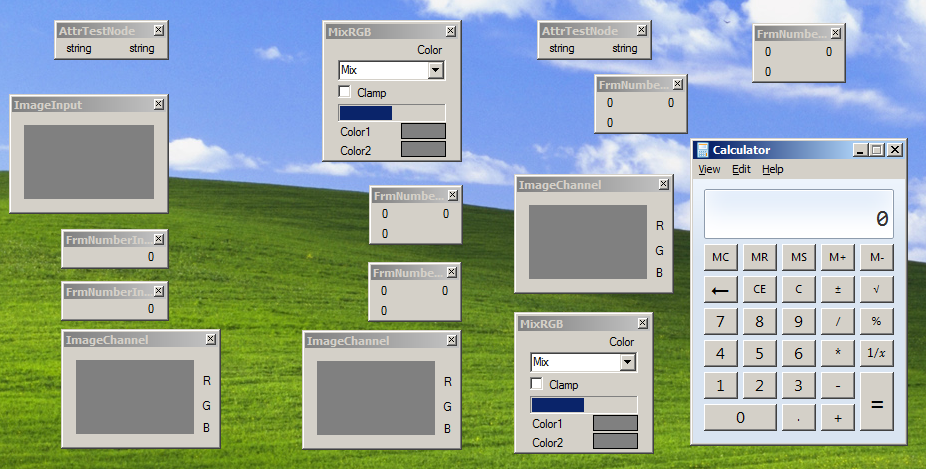The height and width of the screenshot is (469, 926).
Task: Click the wide 0 key in Calculator
Action: coord(740,418)
